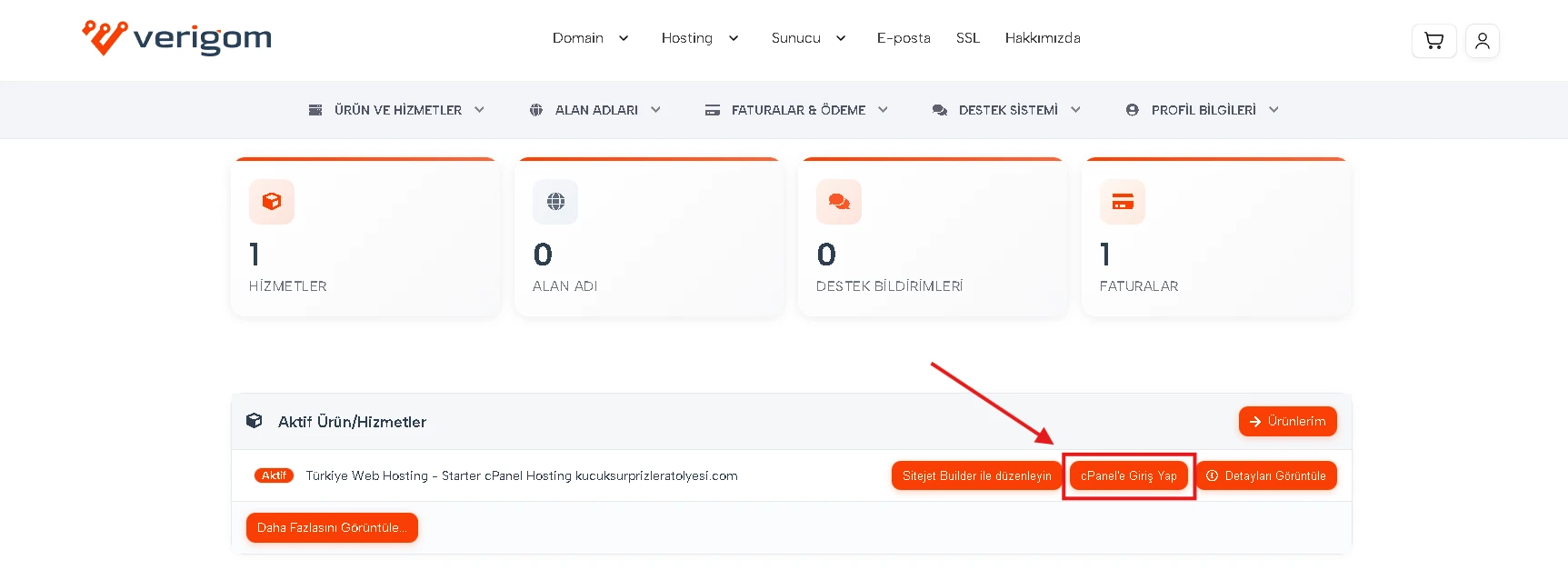Image resolution: width=1568 pixels, height=570 pixels.
Task: Open the SSL menu item
Action: [967, 38]
